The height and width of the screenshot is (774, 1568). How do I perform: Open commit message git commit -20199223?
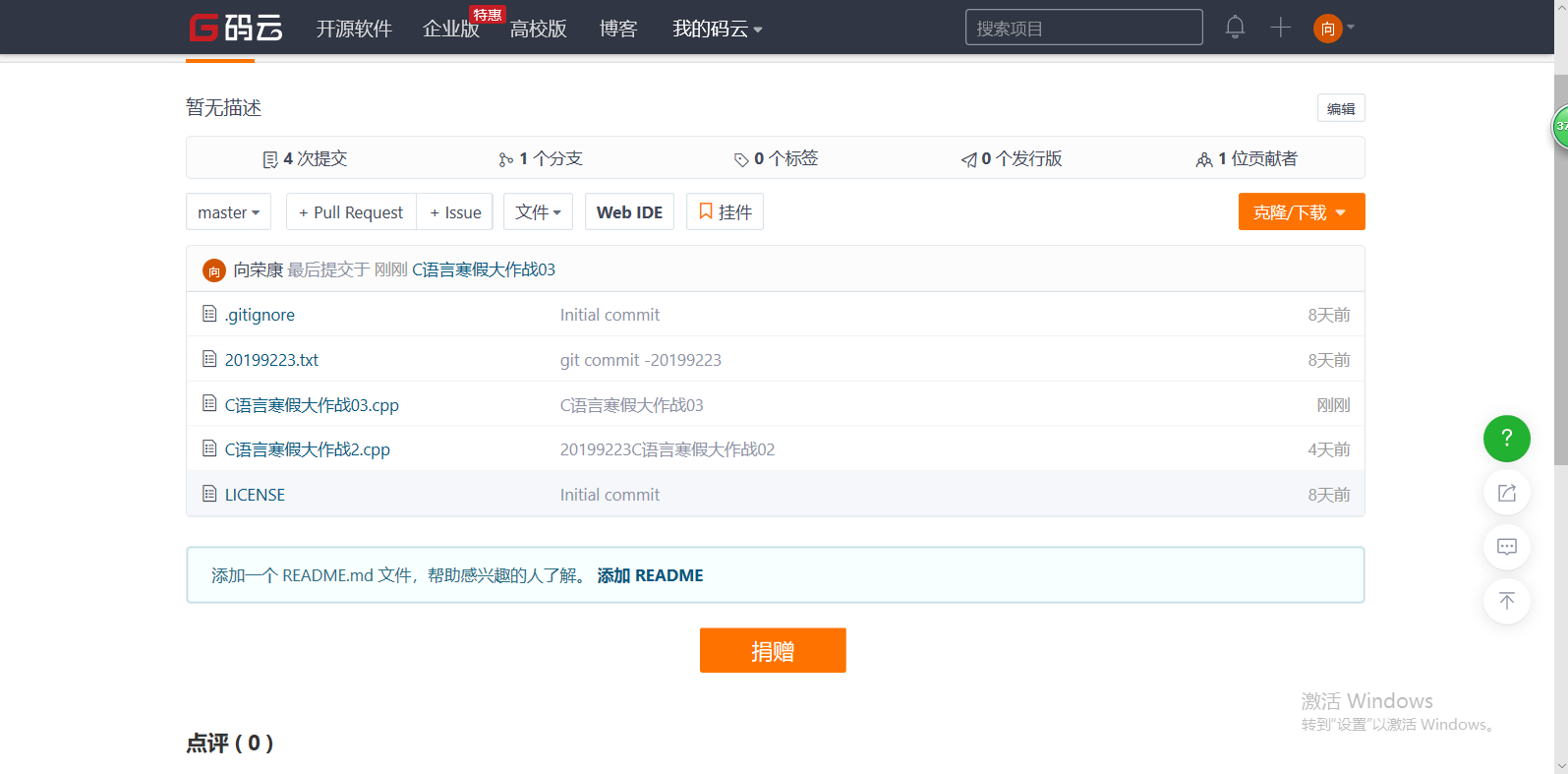[x=641, y=360]
